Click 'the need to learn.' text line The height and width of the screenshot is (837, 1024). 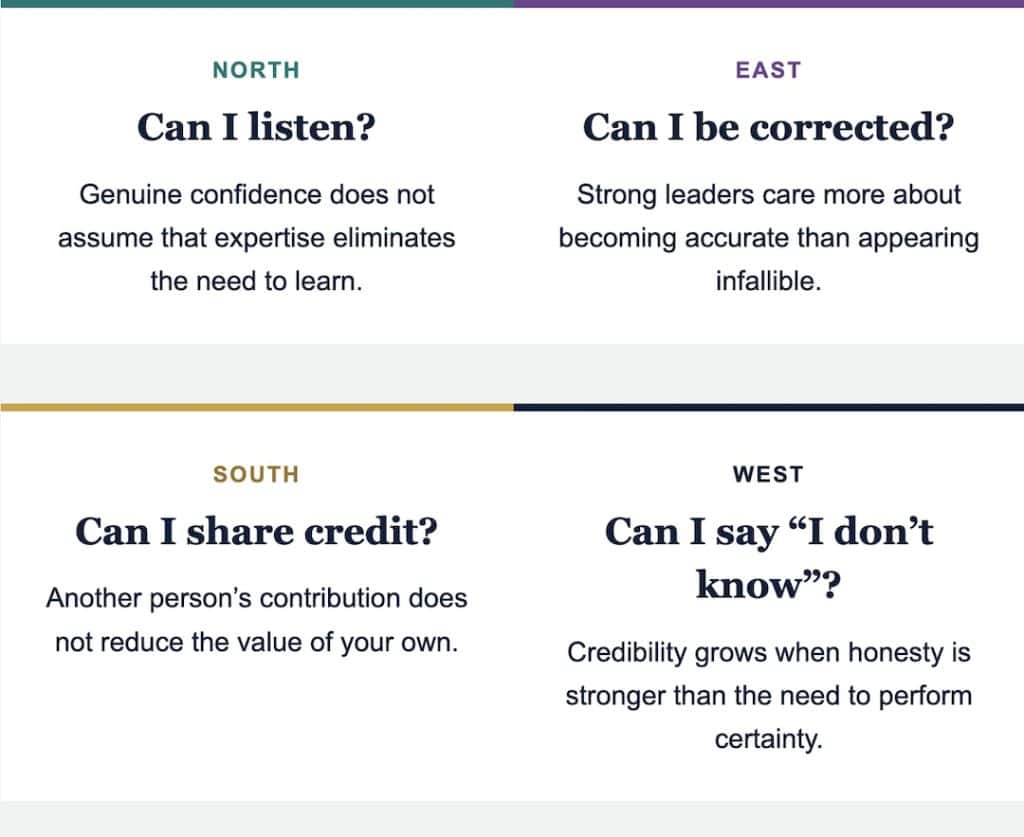256,281
